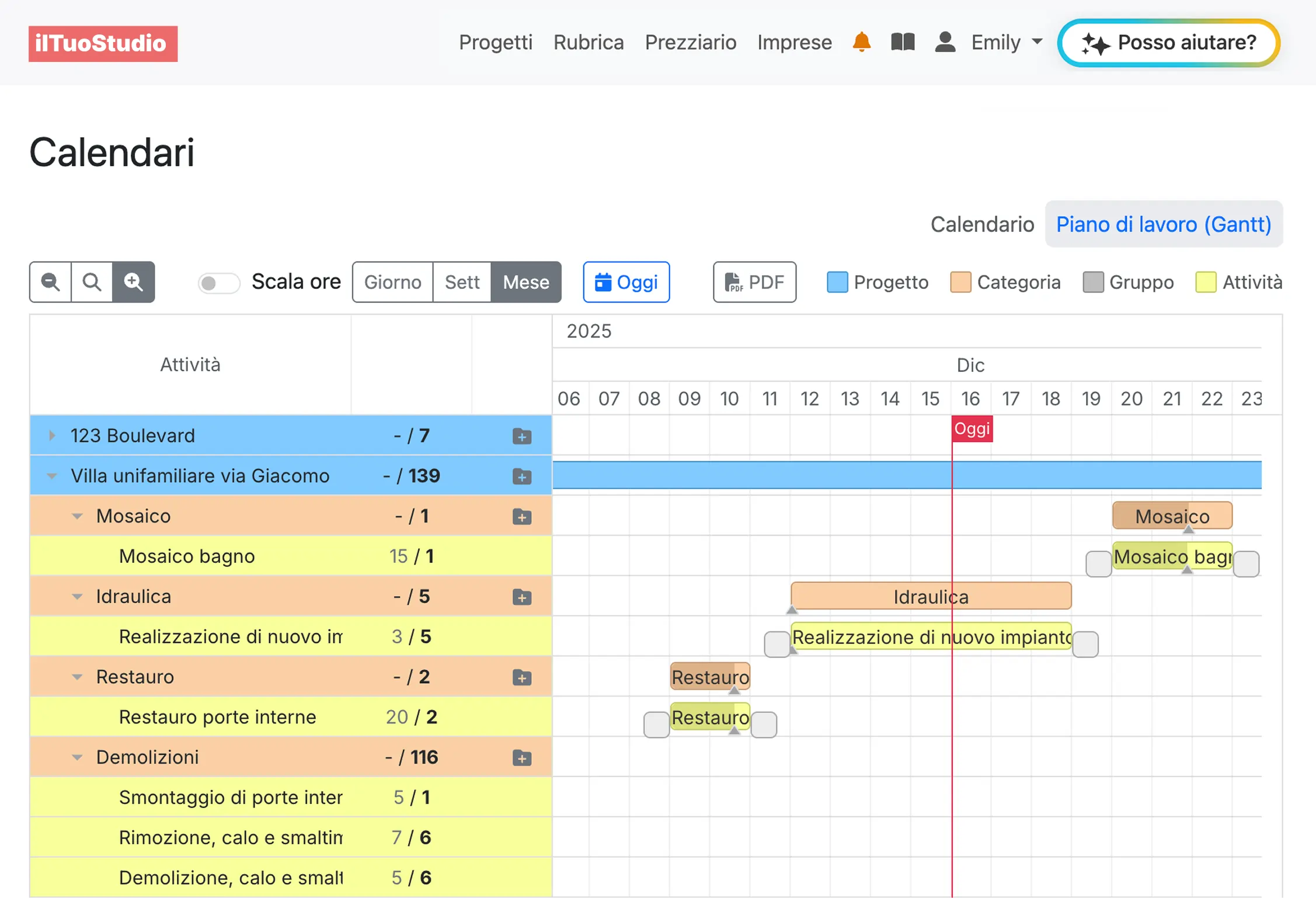Switch timescale to Sett
Viewport: 1316px width, 898px height.
click(461, 282)
